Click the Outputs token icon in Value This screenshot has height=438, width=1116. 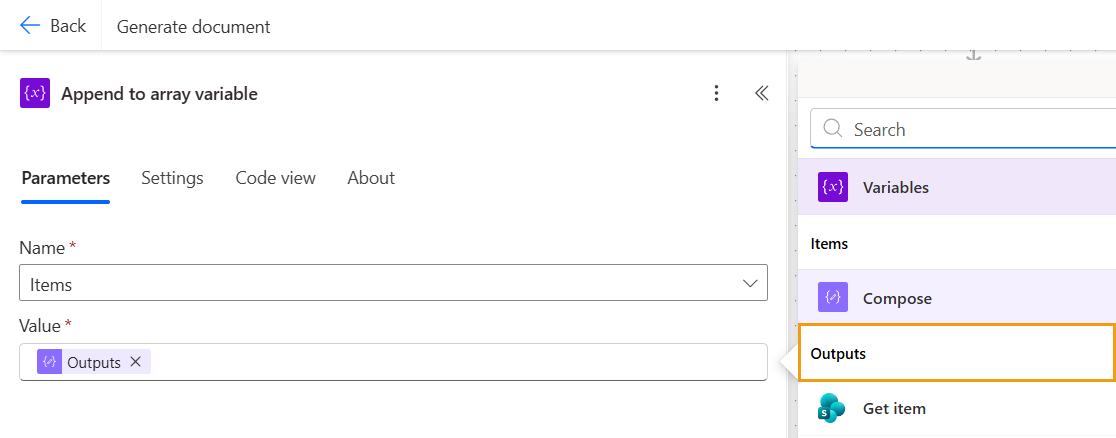point(49,362)
